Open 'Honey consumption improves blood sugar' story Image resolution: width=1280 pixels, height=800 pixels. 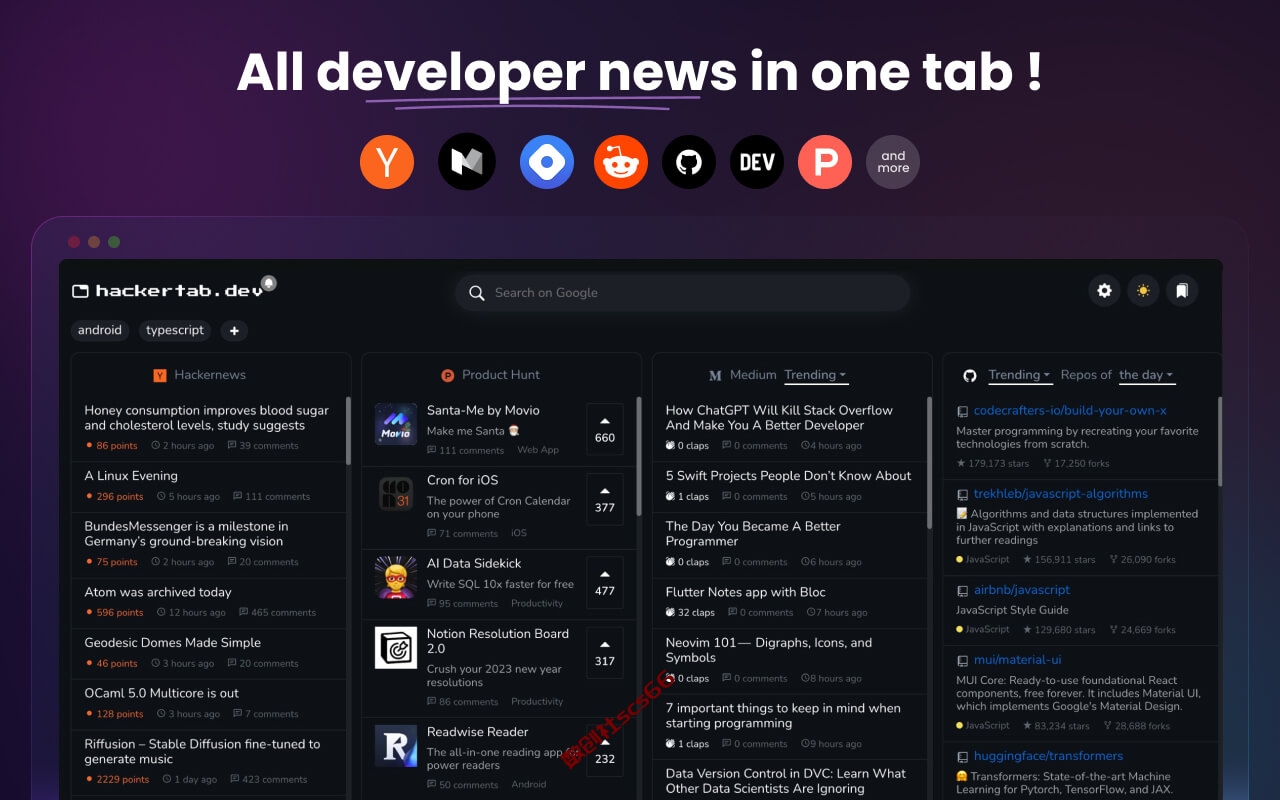tap(207, 418)
